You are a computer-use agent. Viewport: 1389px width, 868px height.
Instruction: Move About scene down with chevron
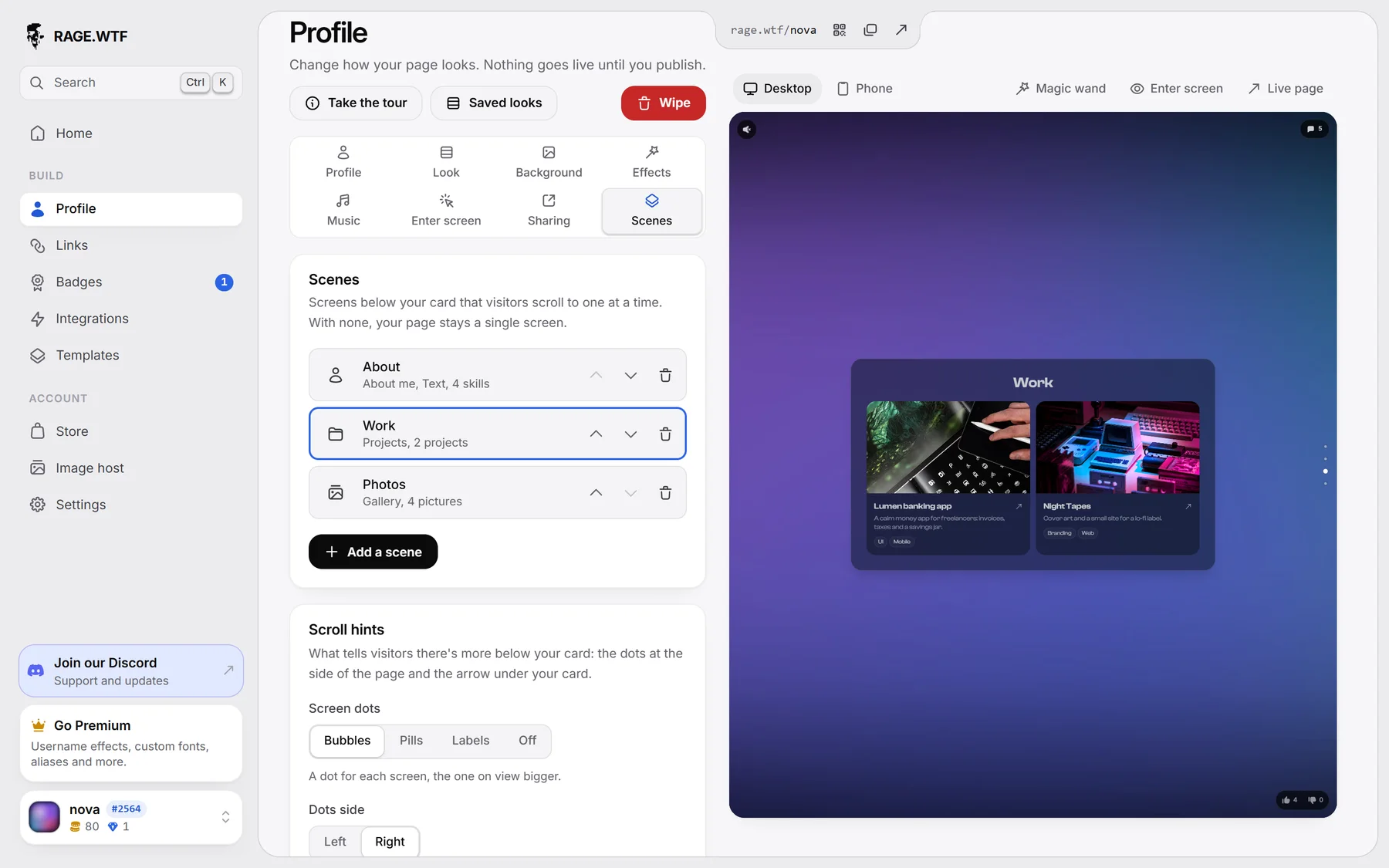click(630, 375)
